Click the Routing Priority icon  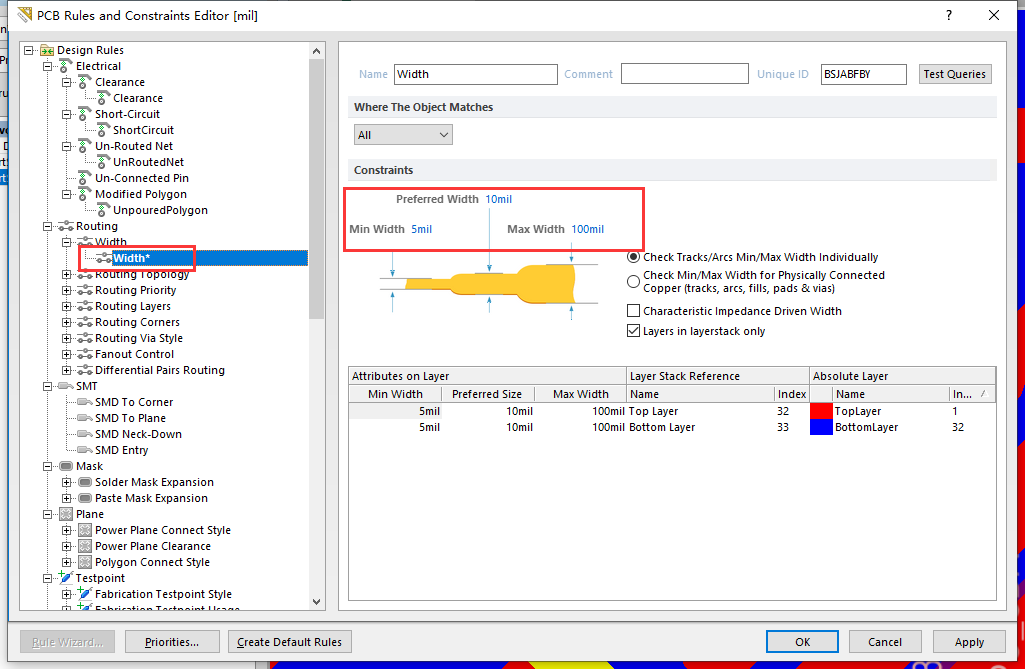pos(85,290)
